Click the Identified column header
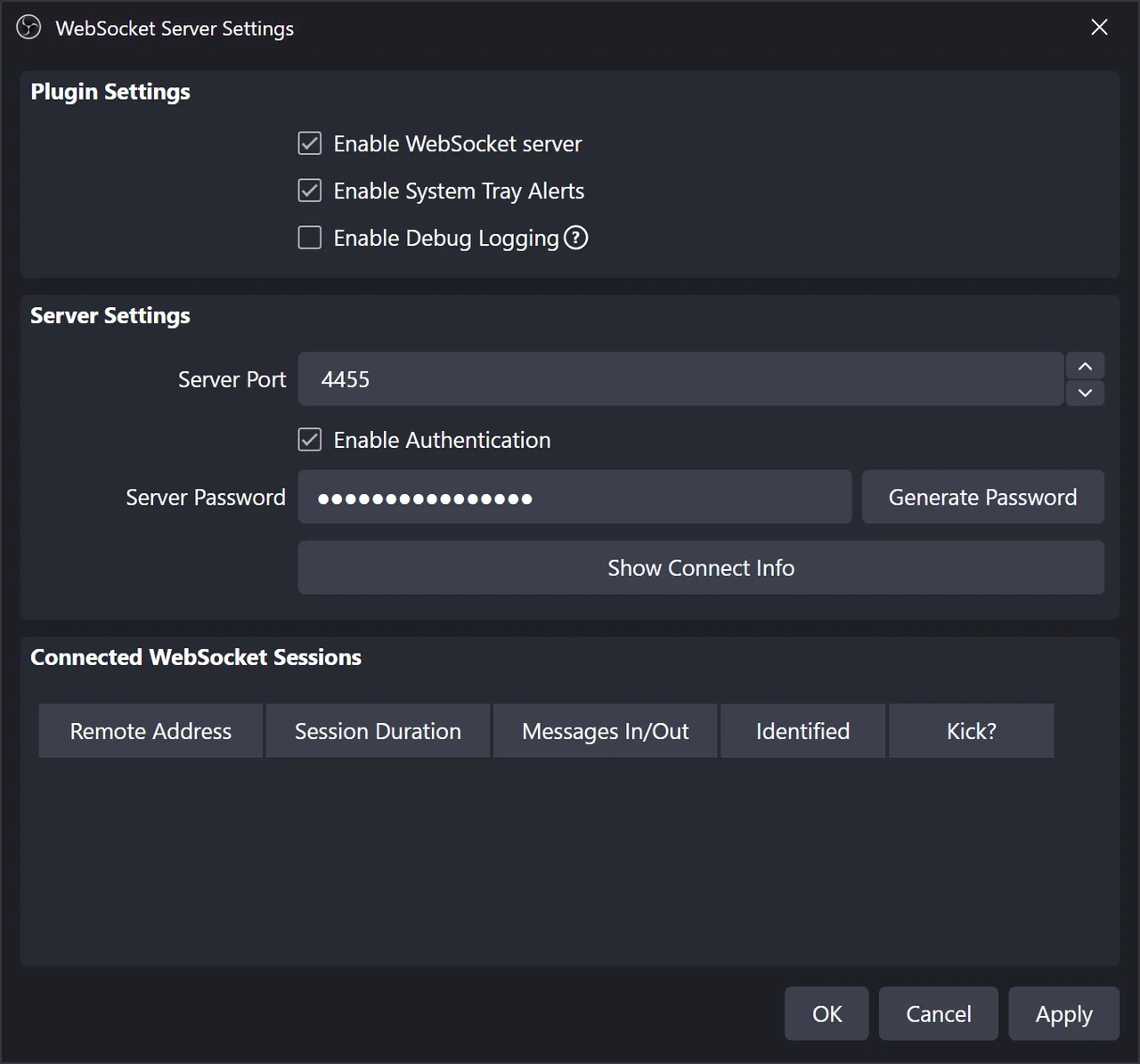The height and width of the screenshot is (1064, 1140). (802, 731)
